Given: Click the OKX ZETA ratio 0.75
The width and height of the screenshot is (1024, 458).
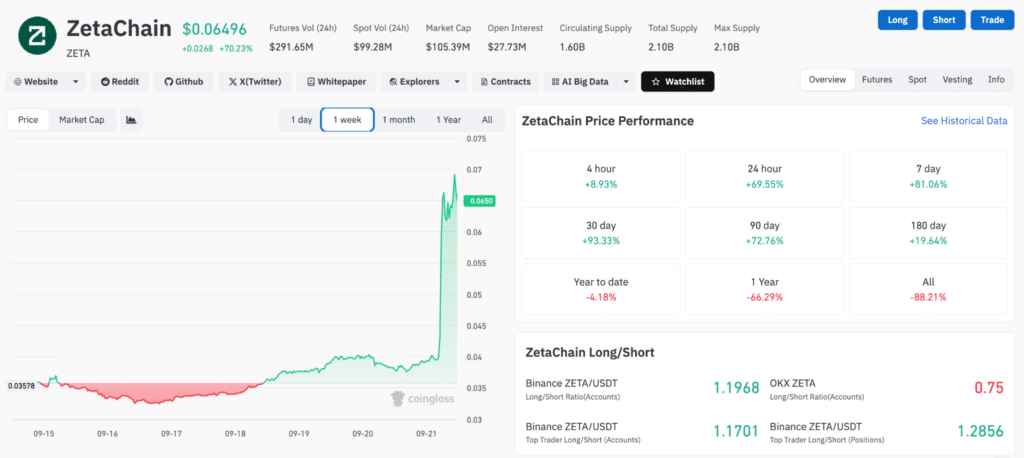Looking at the screenshot, I should click(x=989, y=387).
